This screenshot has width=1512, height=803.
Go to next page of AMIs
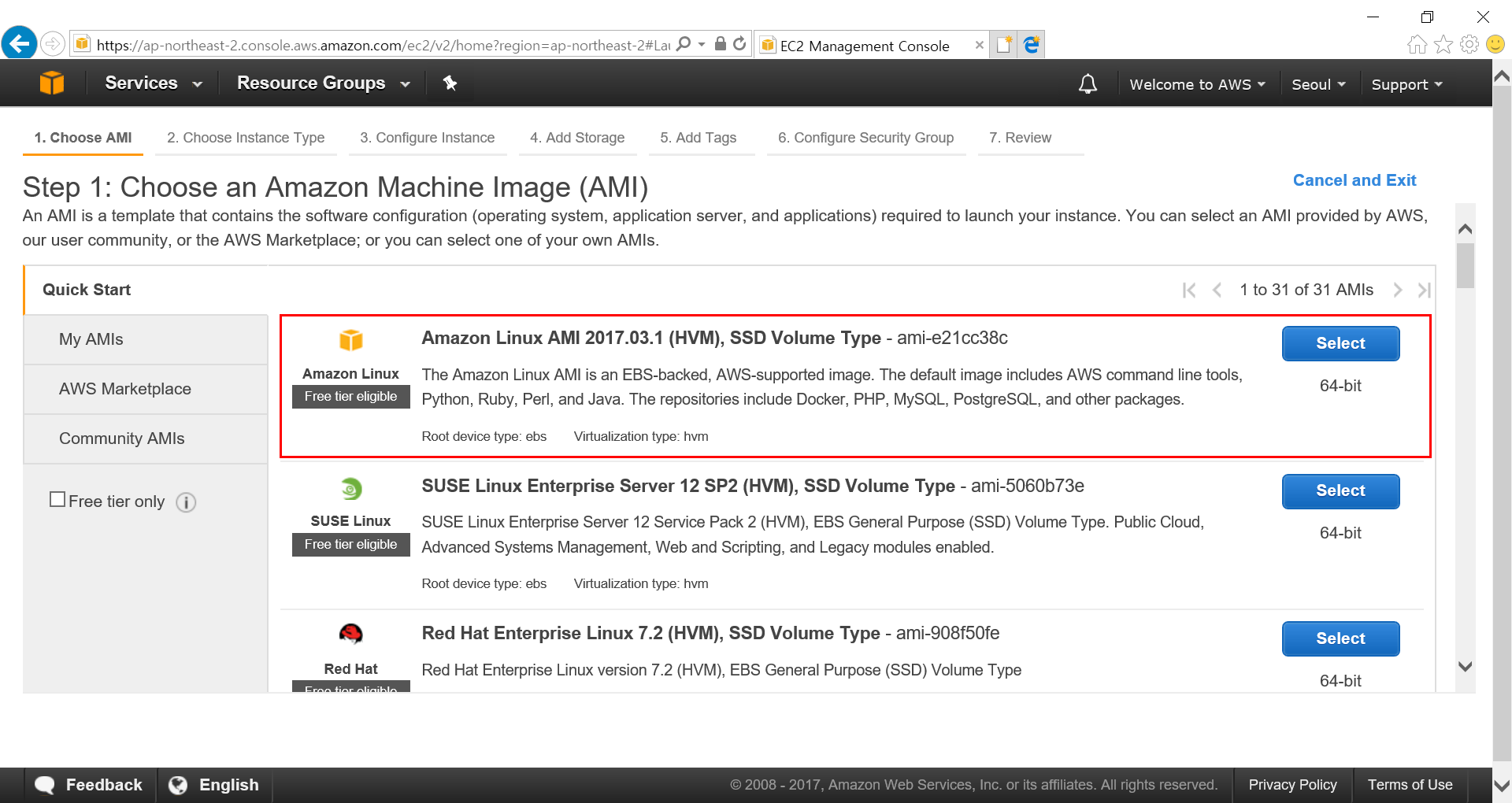[x=1398, y=290]
